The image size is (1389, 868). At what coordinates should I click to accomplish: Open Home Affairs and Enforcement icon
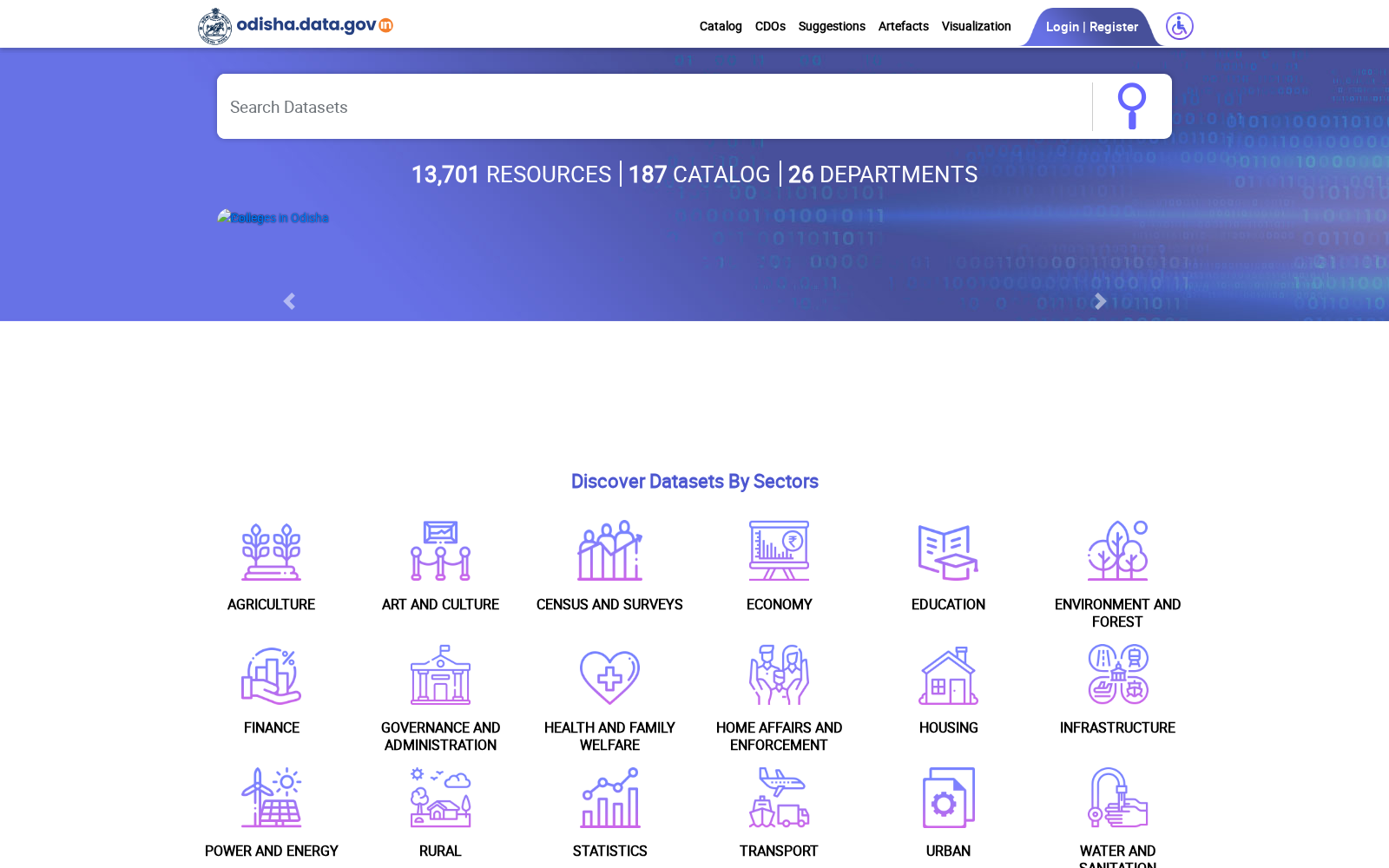point(779,674)
